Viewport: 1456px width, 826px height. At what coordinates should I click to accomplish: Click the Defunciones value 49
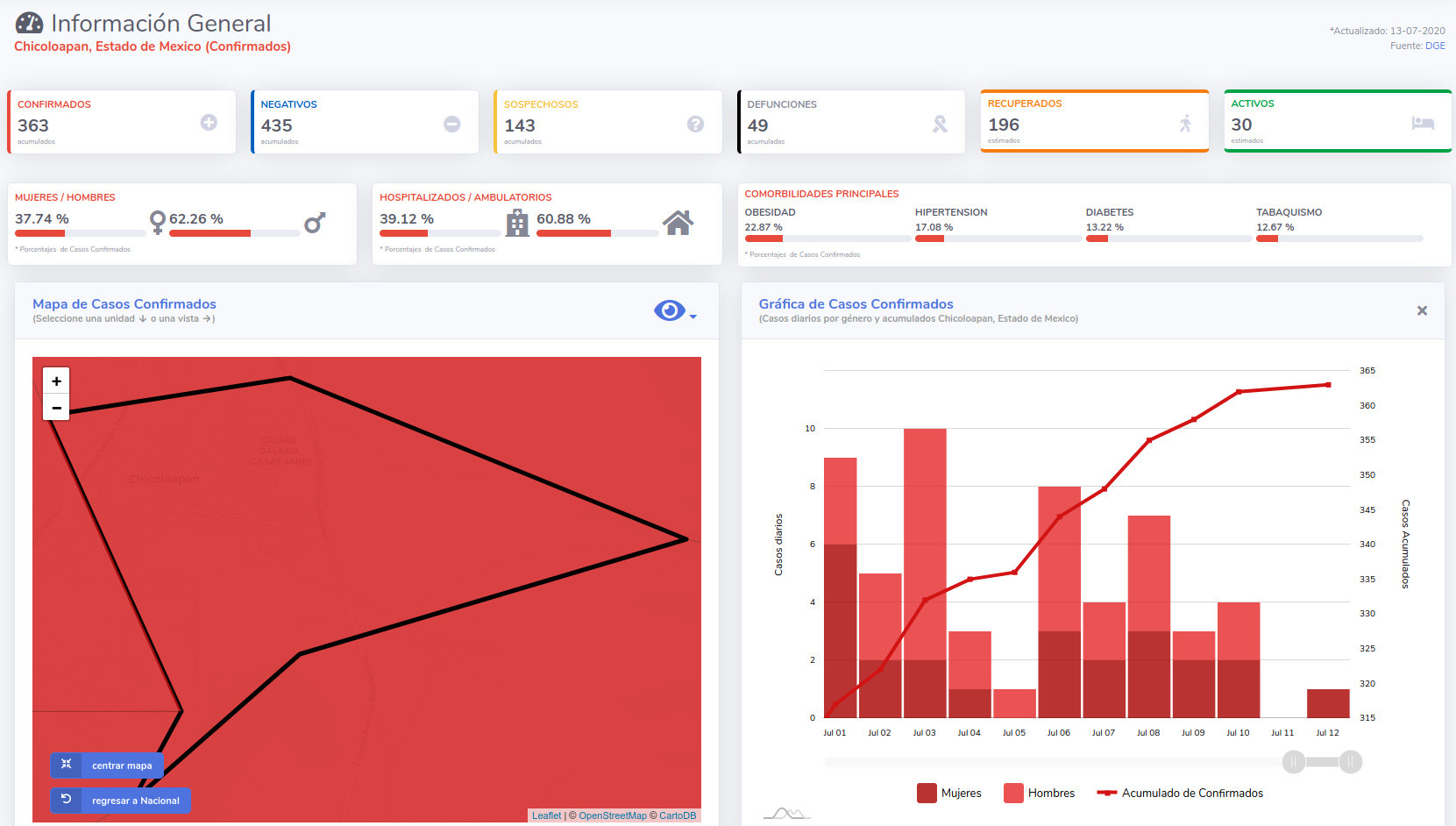click(757, 125)
